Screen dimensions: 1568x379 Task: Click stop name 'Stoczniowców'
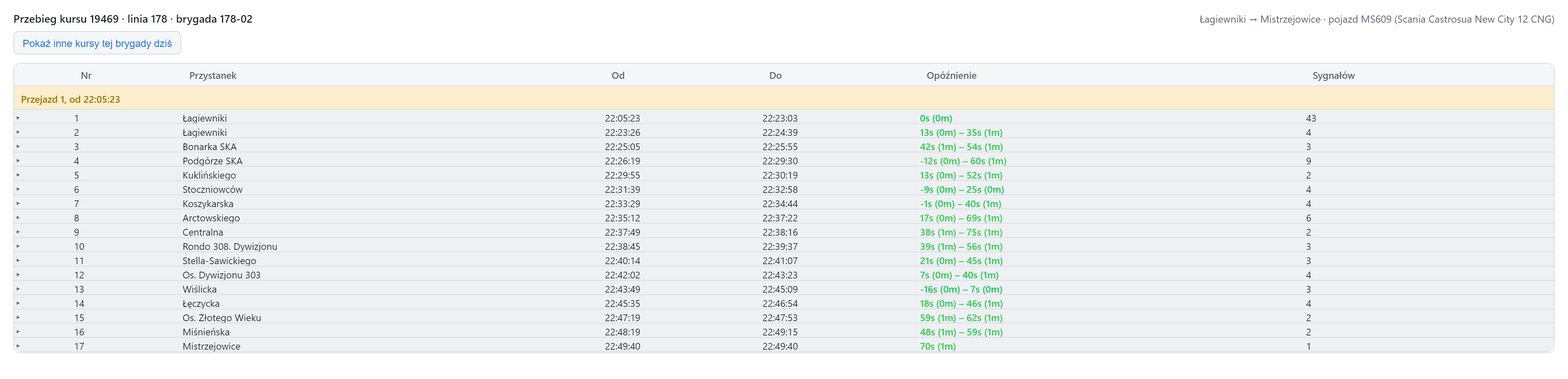coord(213,189)
